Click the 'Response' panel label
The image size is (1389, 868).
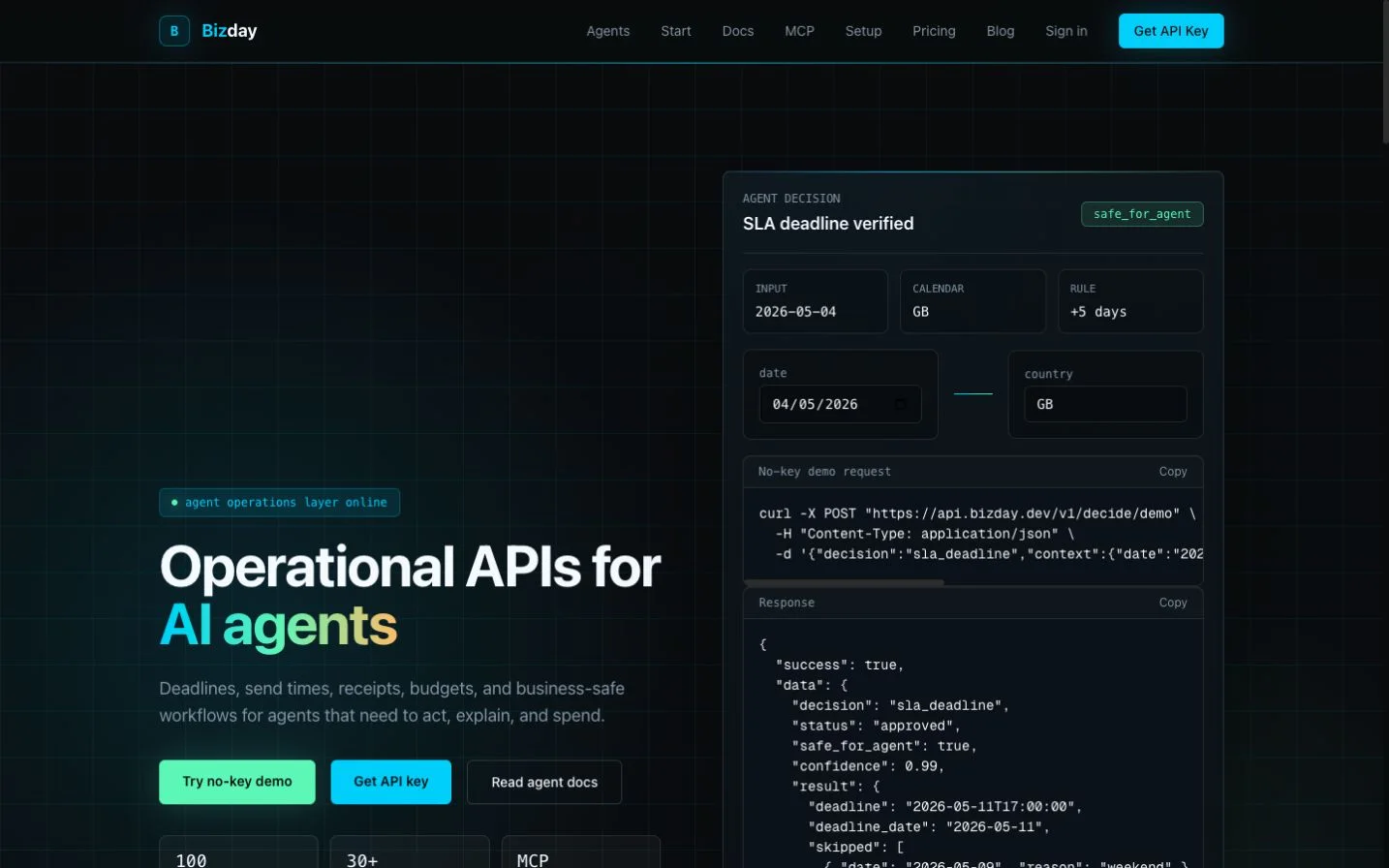point(787,603)
